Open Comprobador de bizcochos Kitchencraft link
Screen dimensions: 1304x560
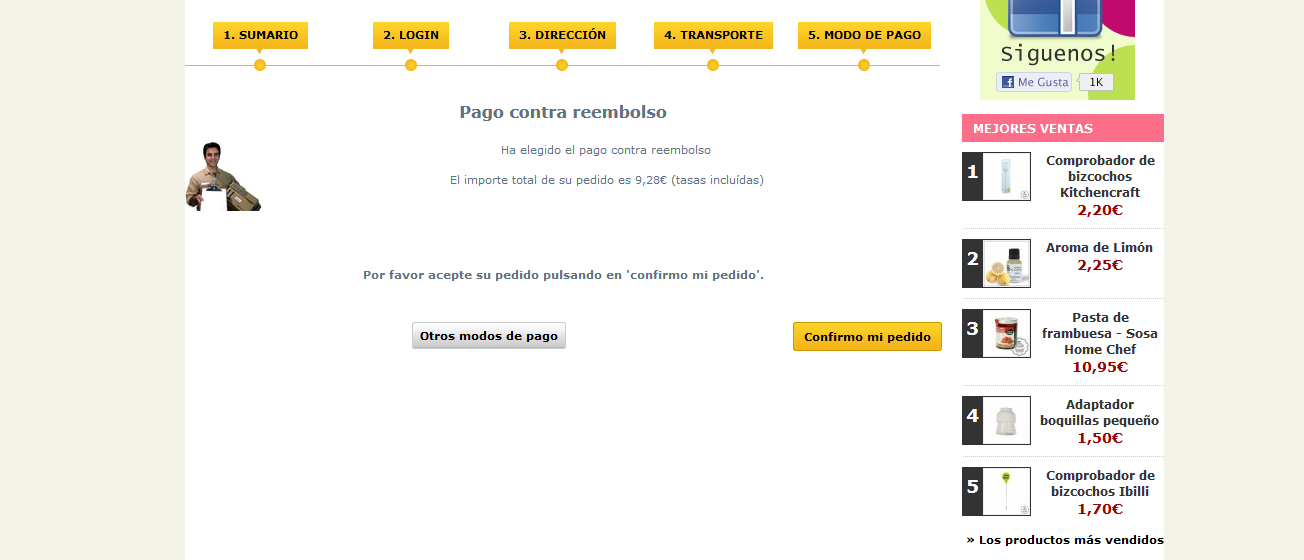pos(1100,176)
